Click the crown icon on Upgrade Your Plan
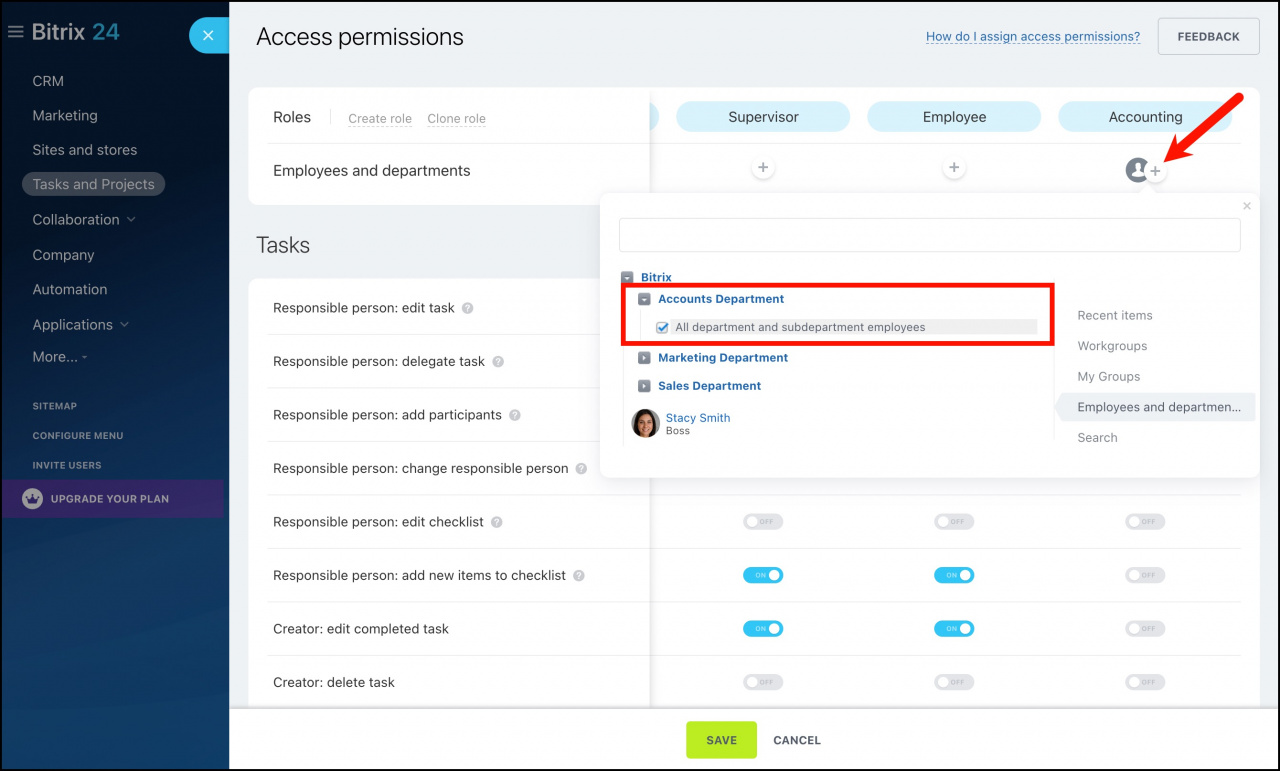1280x771 pixels. pos(33,498)
